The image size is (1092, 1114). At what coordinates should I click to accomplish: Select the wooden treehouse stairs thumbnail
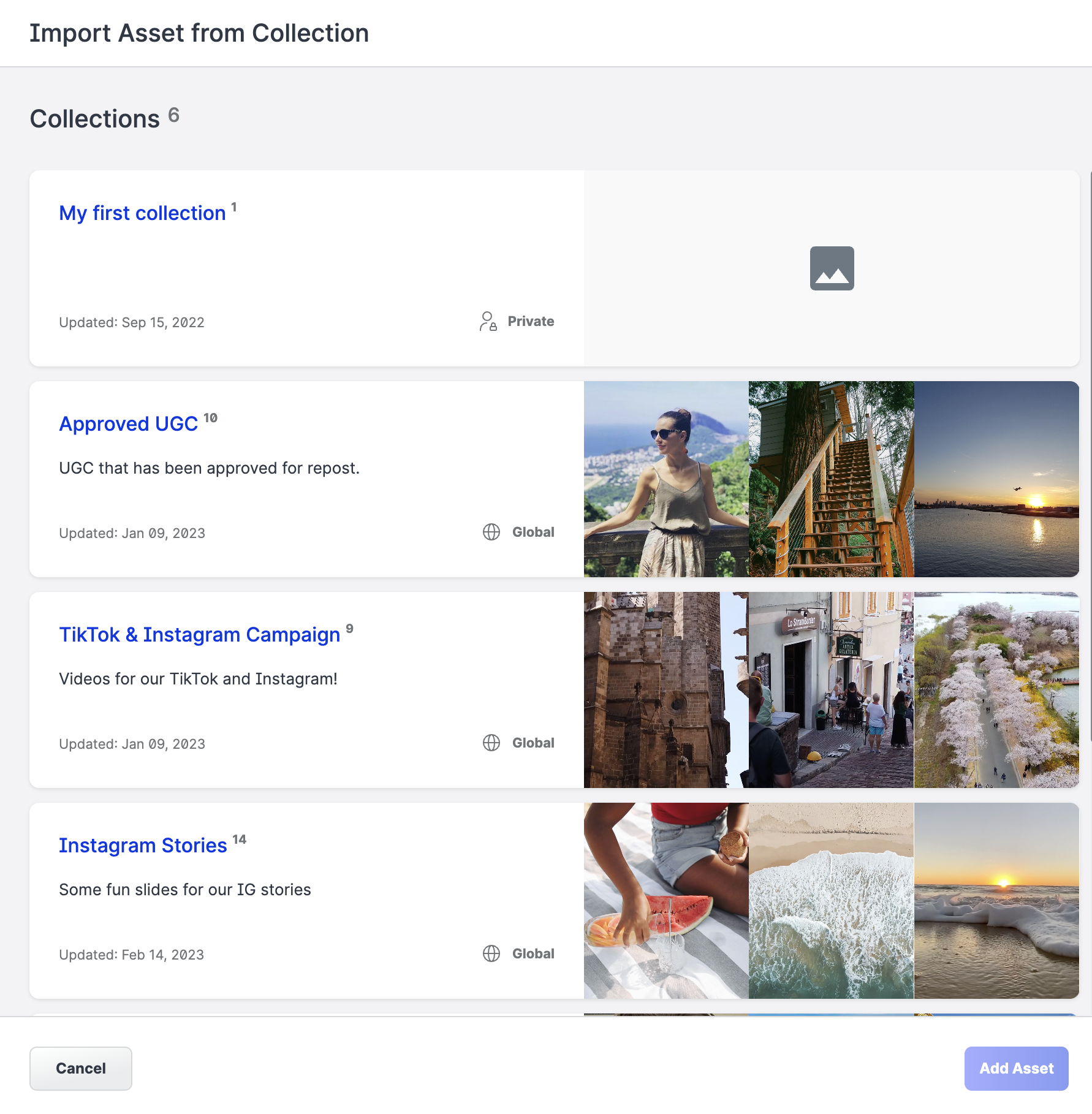point(831,479)
